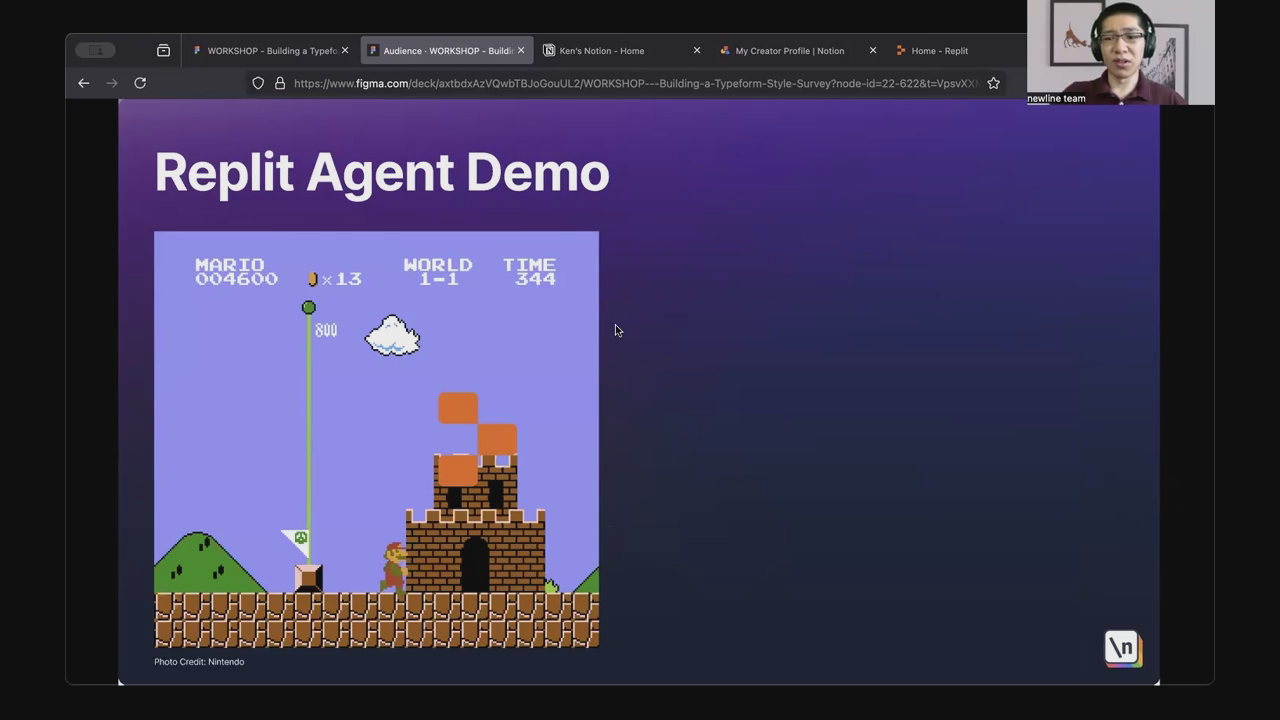1280x720 pixels.
Task: Close the Ken's Notion - Home tab
Action: (697, 50)
